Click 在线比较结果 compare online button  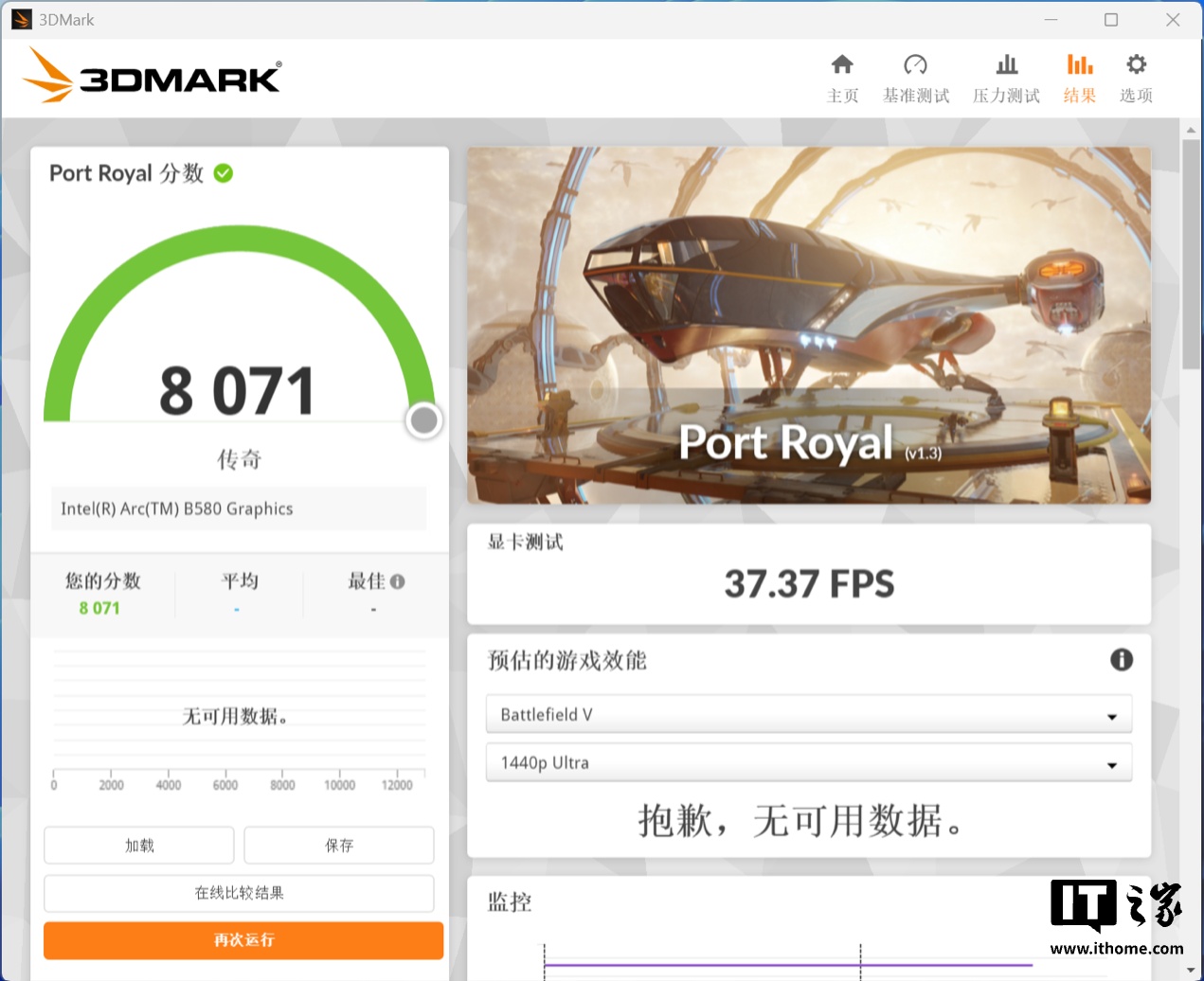(239, 893)
